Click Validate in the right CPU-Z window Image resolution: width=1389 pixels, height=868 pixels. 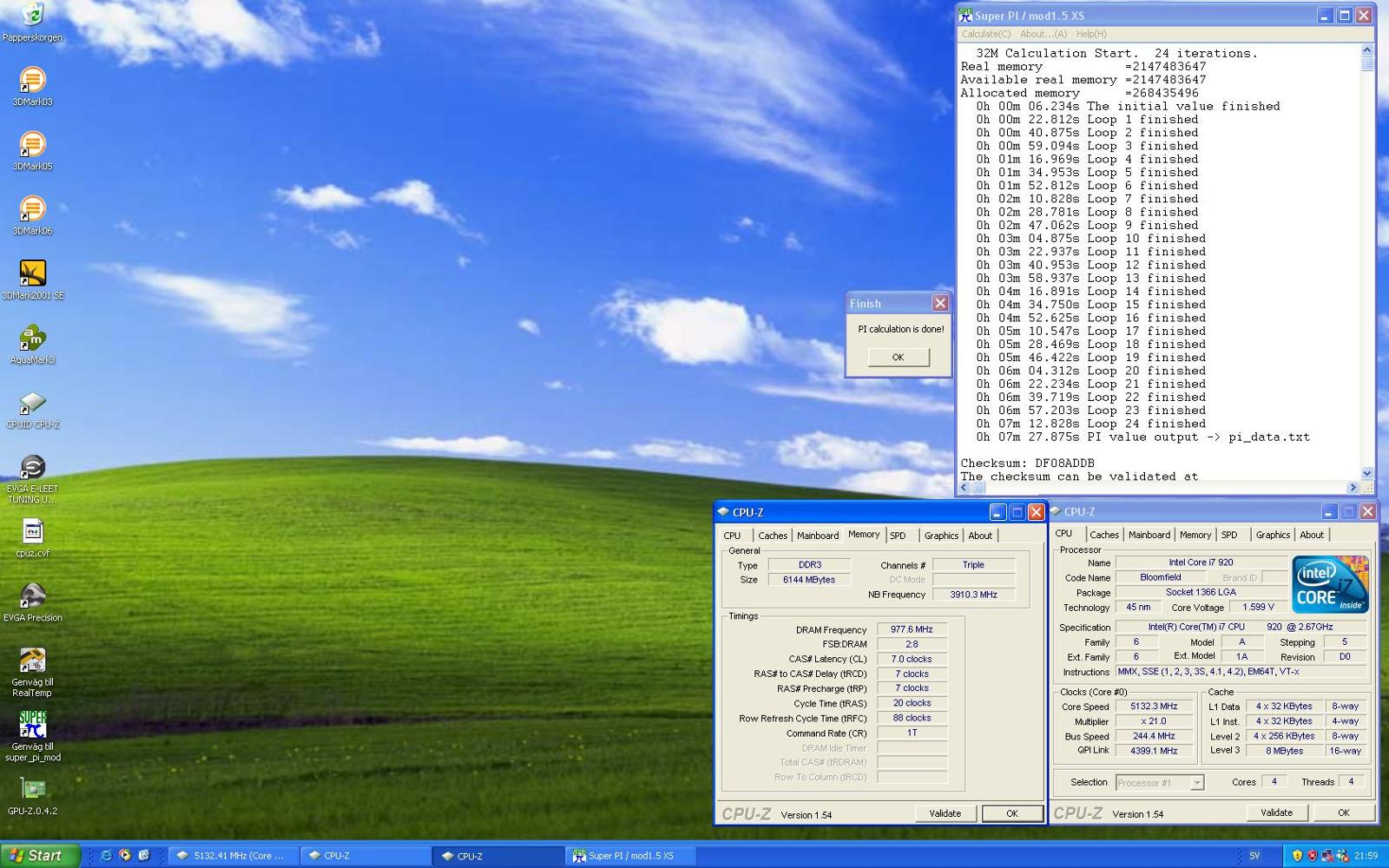[x=1276, y=812]
